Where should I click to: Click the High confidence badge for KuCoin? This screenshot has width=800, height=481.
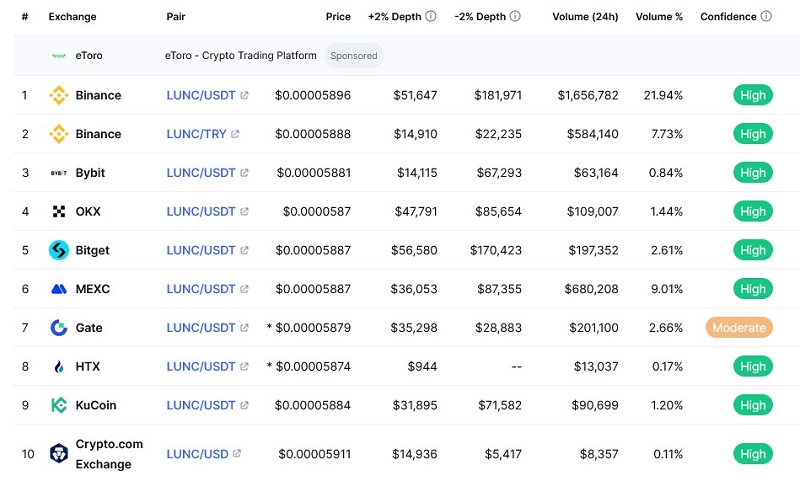coord(753,405)
